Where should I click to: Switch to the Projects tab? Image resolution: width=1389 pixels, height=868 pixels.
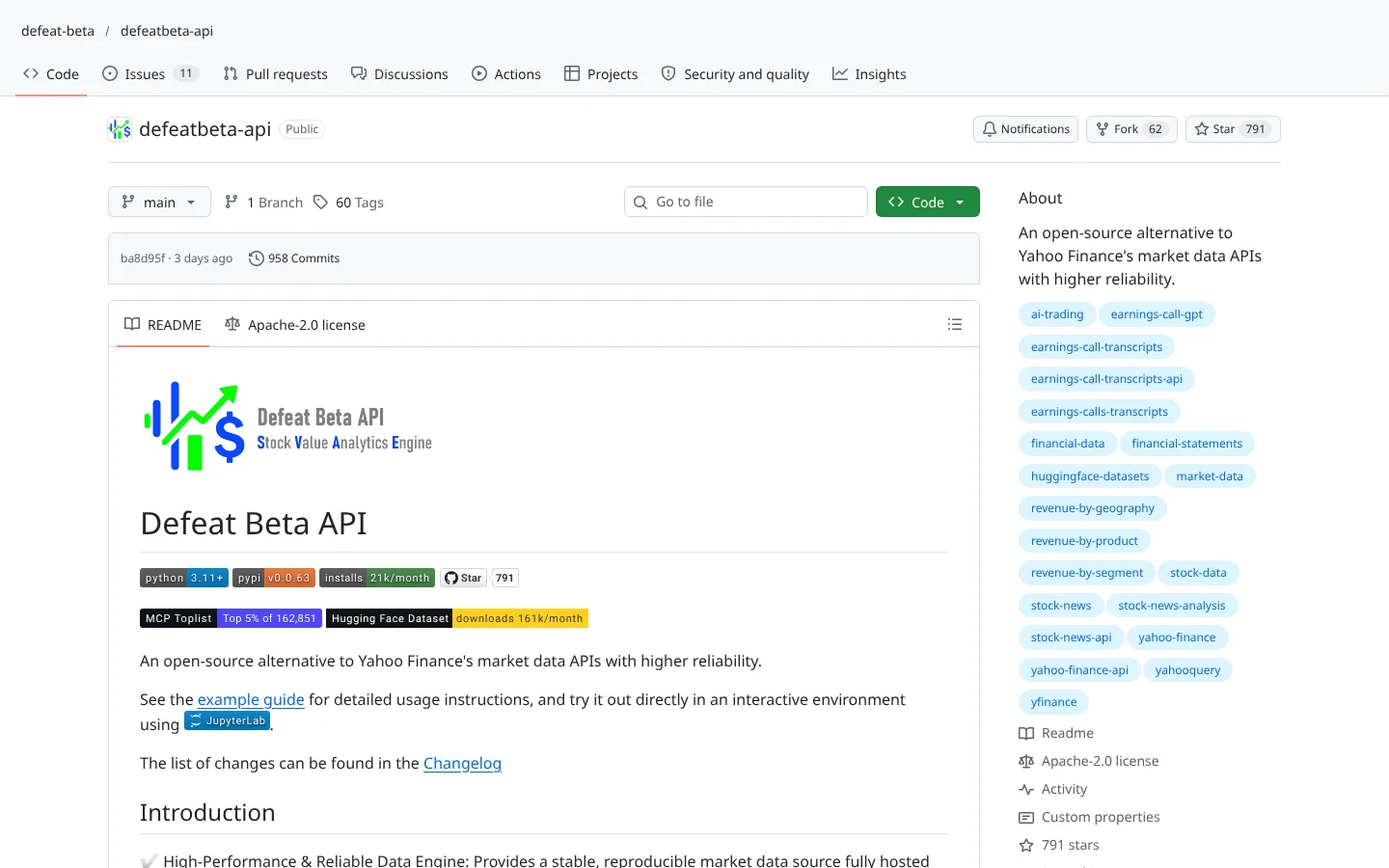click(601, 74)
